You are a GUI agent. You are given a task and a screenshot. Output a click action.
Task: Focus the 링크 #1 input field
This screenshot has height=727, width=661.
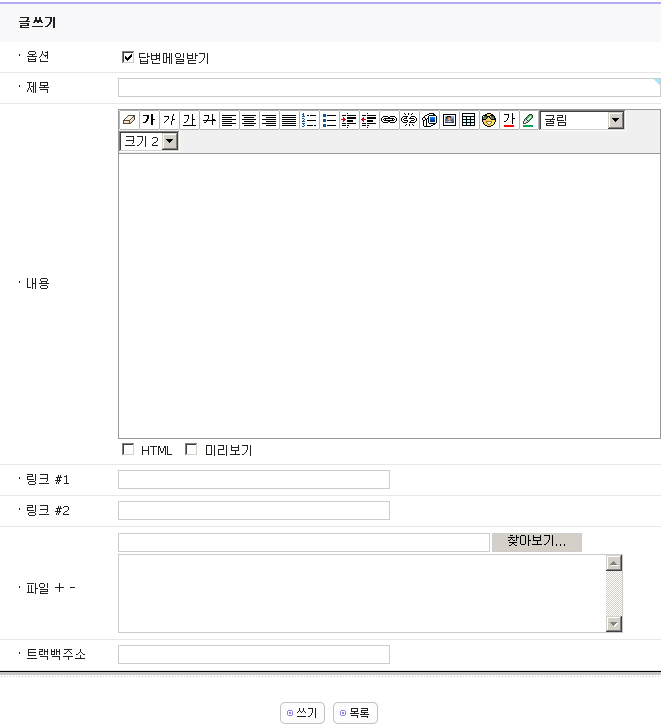pyautogui.click(x=254, y=479)
